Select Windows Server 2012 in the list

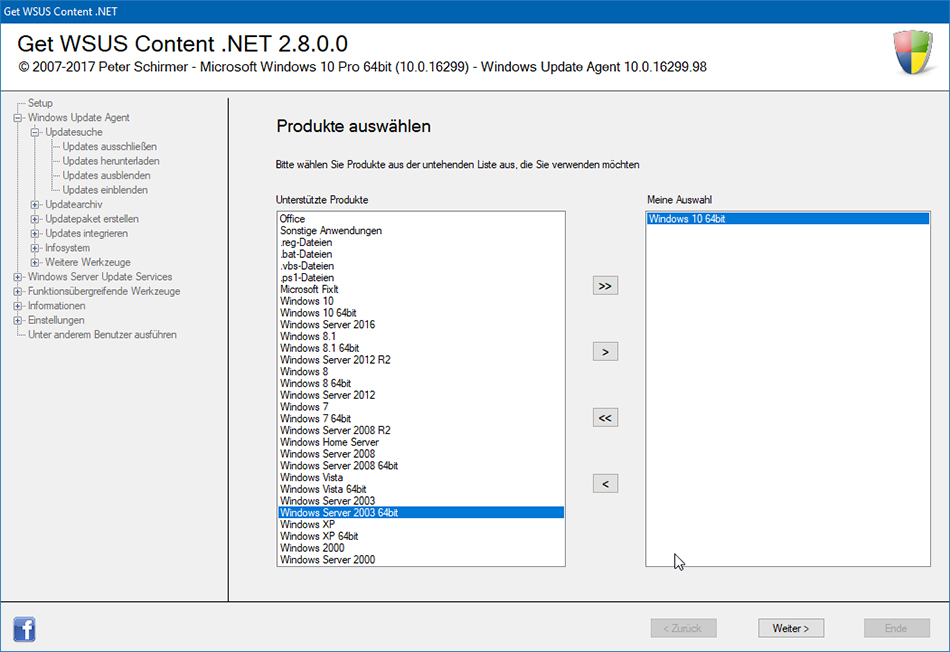tap(421, 395)
